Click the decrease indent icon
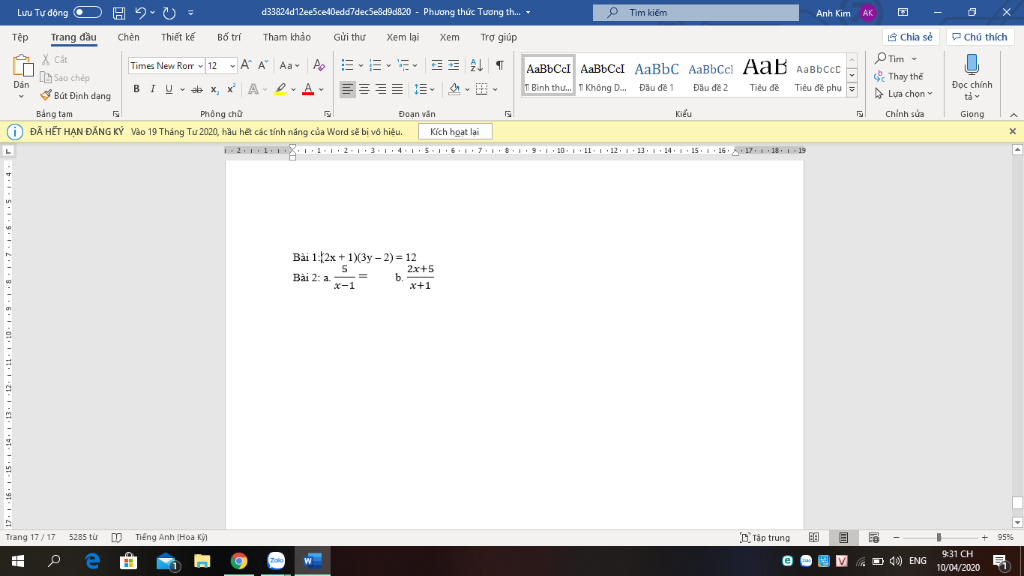Image resolution: width=1024 pixels, height=576 pixels. click(x=436, y=65)
